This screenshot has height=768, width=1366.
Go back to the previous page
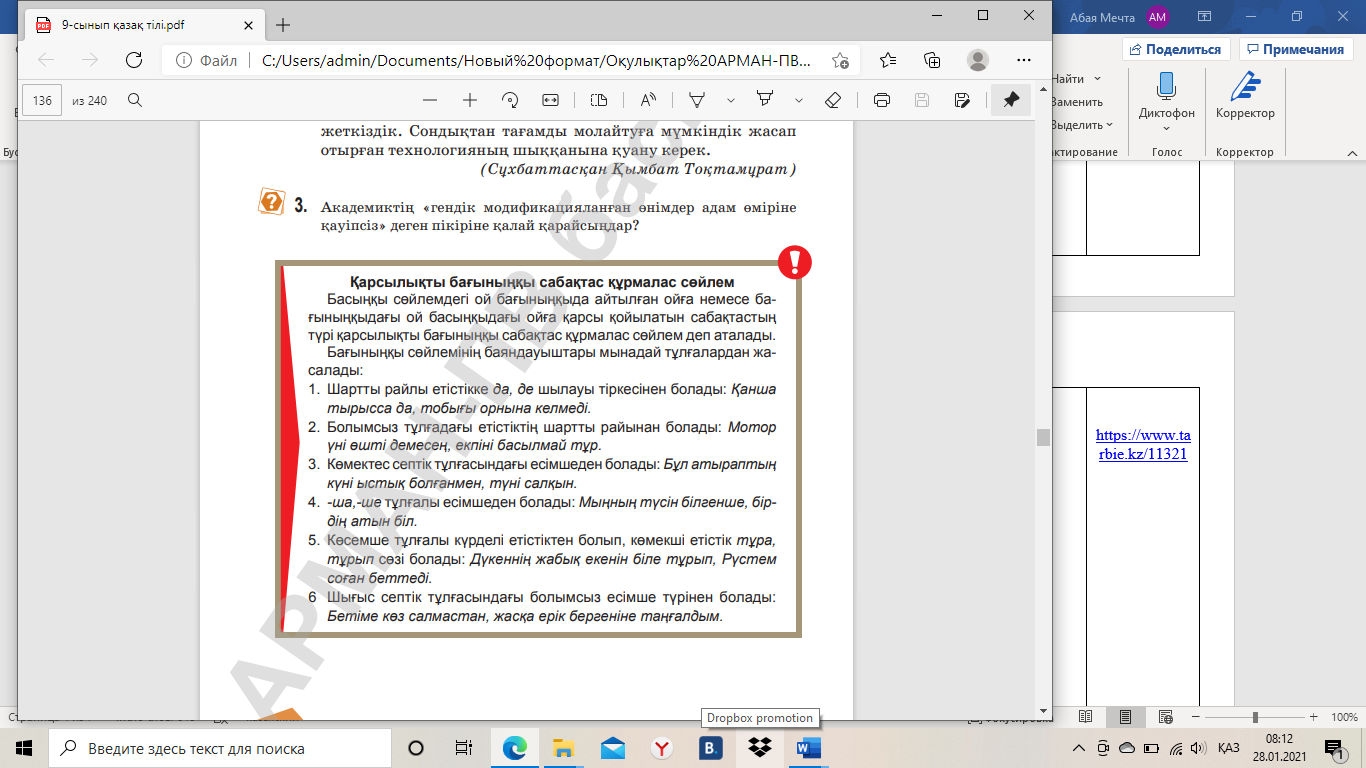[x=46, y=60]
